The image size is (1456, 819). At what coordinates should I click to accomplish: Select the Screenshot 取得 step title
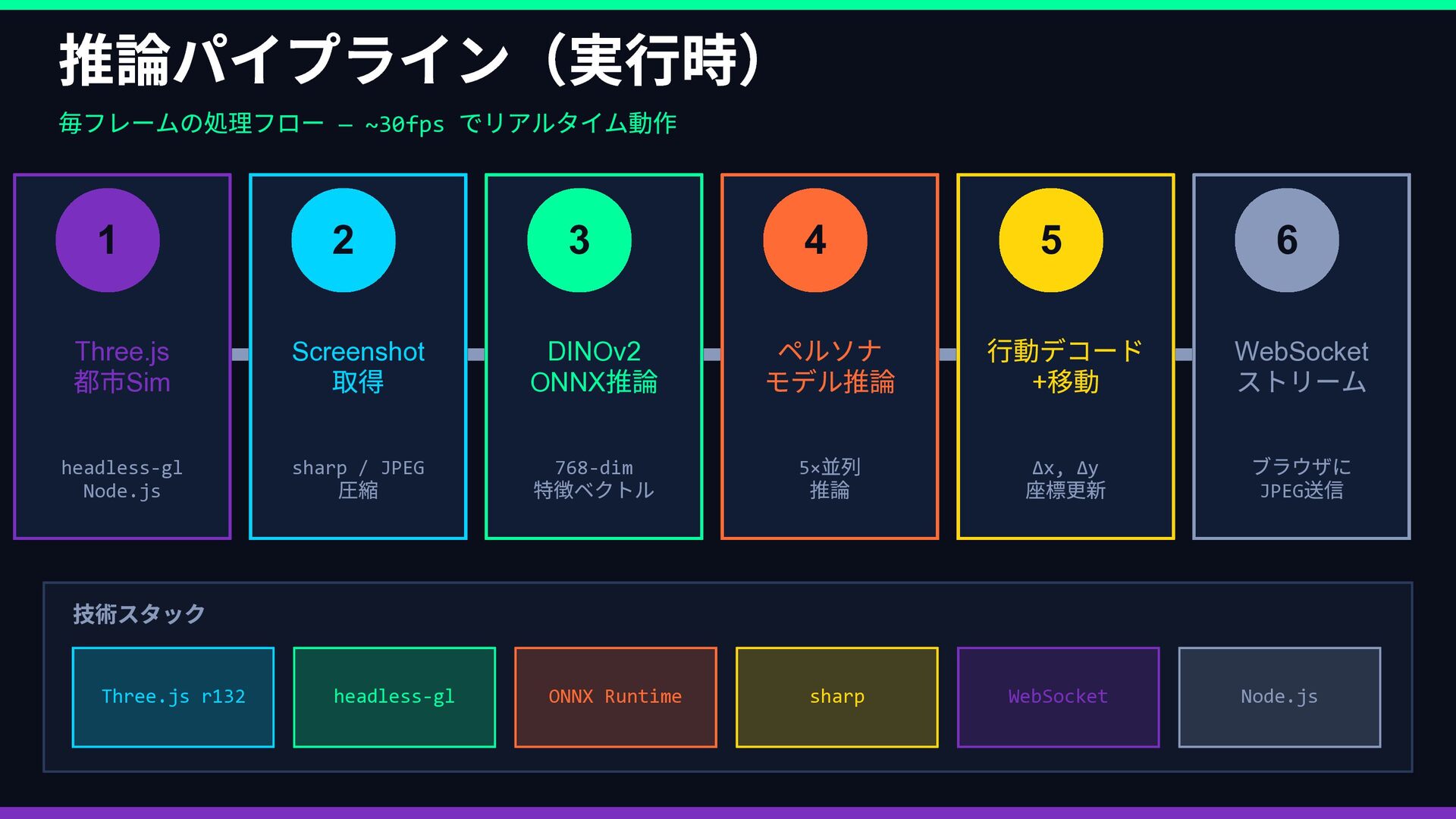[358, 366]
